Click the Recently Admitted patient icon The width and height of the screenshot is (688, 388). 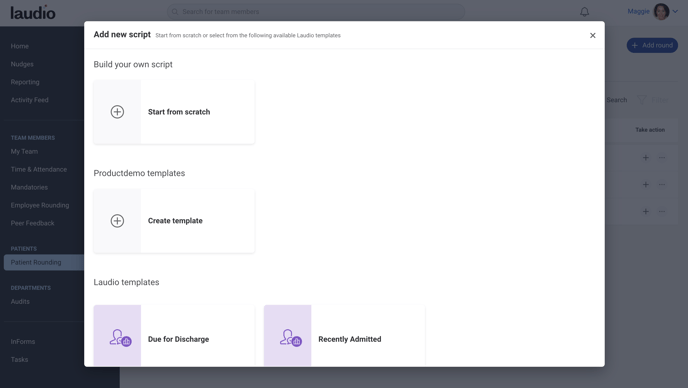coord(290,338)
